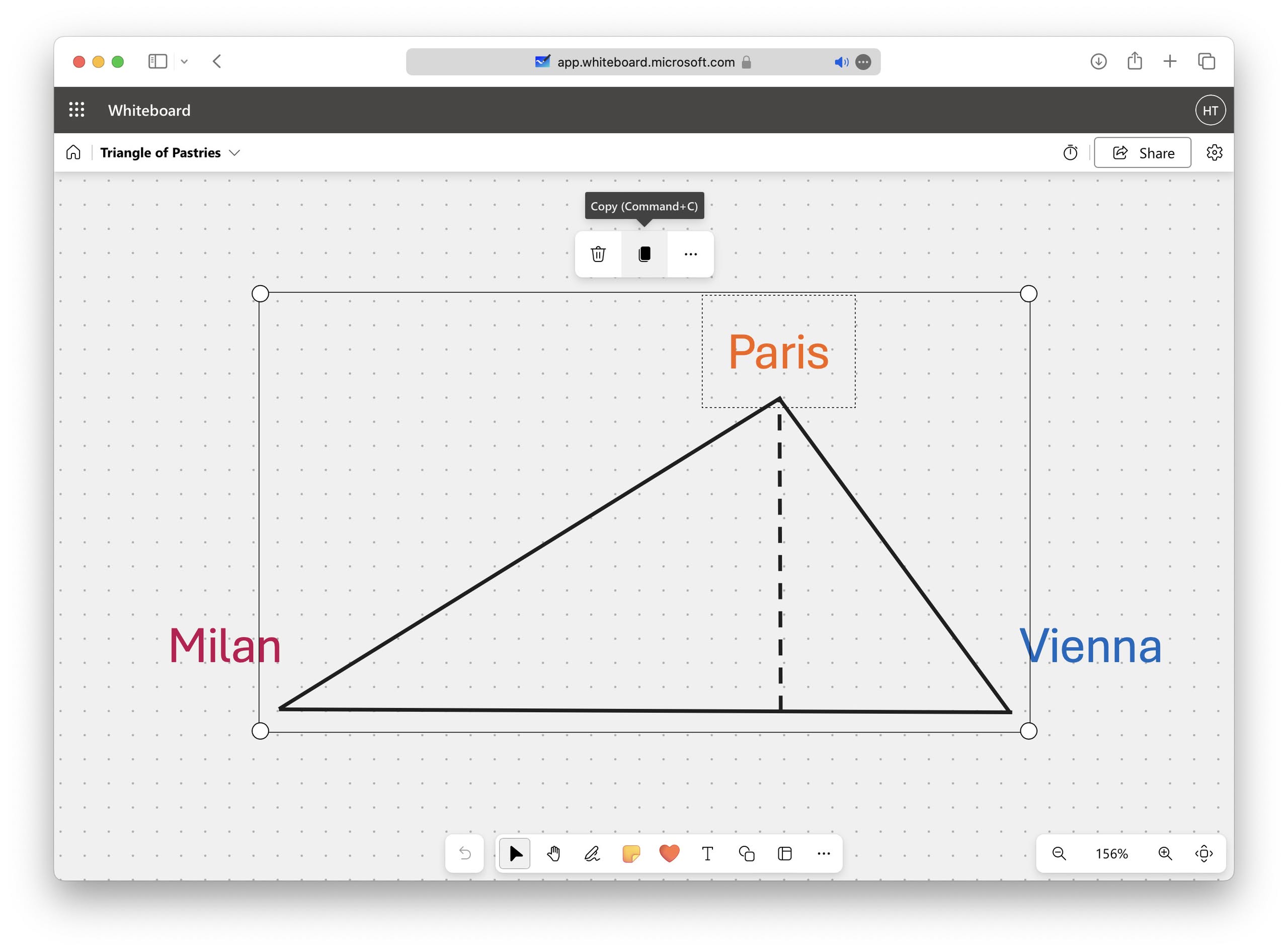The image size is (1288, 952).
Task: Show Safari tab overview
Action: coord(1206,61)
